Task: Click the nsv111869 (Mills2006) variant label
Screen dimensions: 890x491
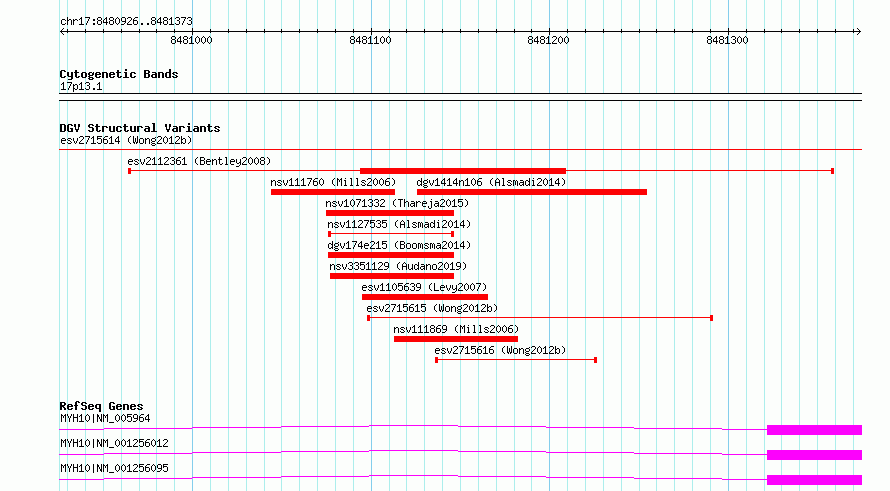Action: coord(456,329)
